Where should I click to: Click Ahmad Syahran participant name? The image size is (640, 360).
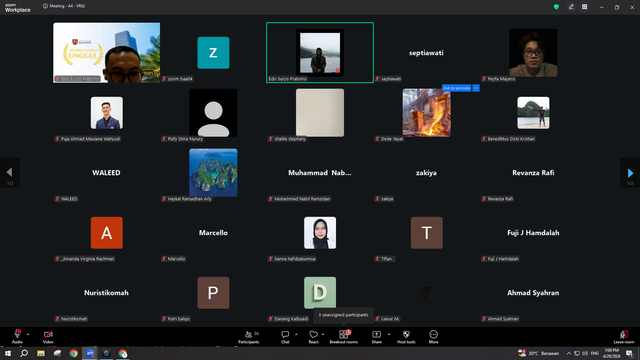click(x=533, y=293)
